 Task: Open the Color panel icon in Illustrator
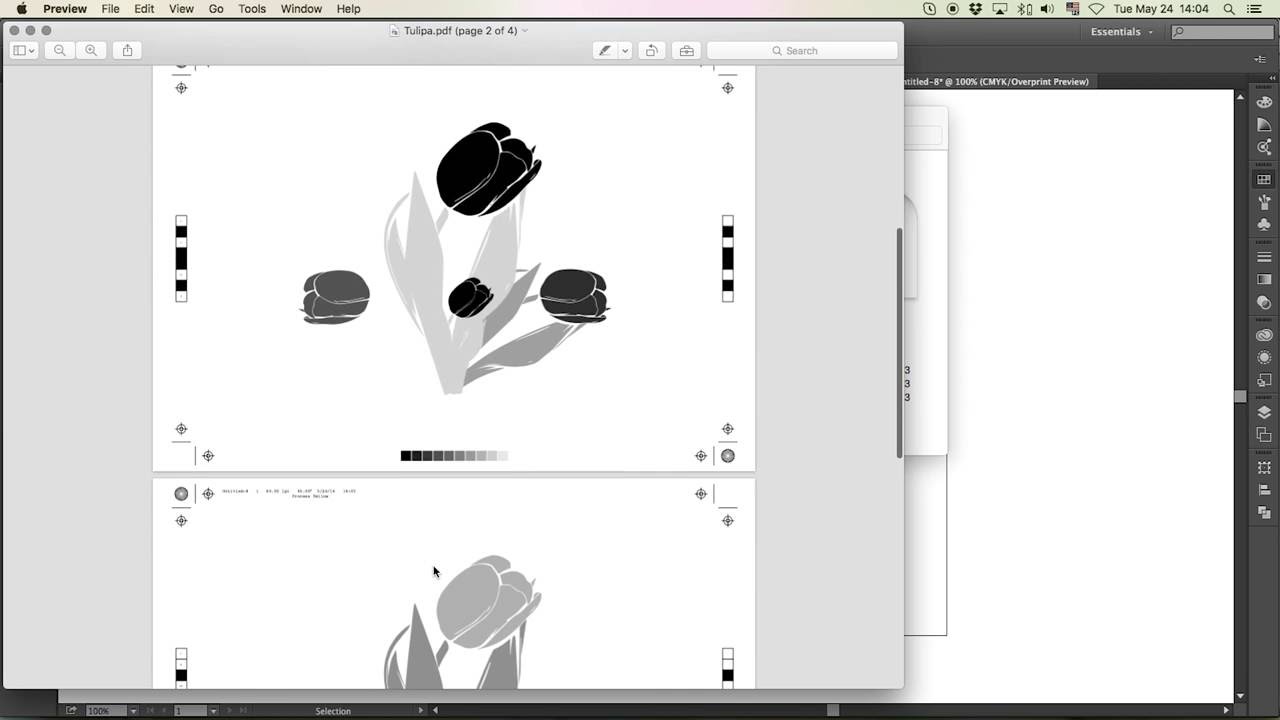click(1264, 102)
